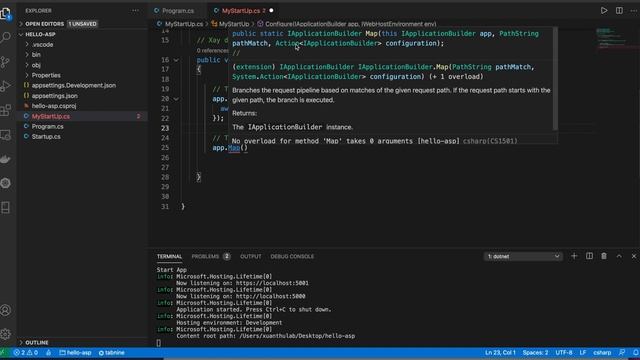Change indentation via Spaces: 2
Viewport: 640px width, 360px height.
pos(535,353)
